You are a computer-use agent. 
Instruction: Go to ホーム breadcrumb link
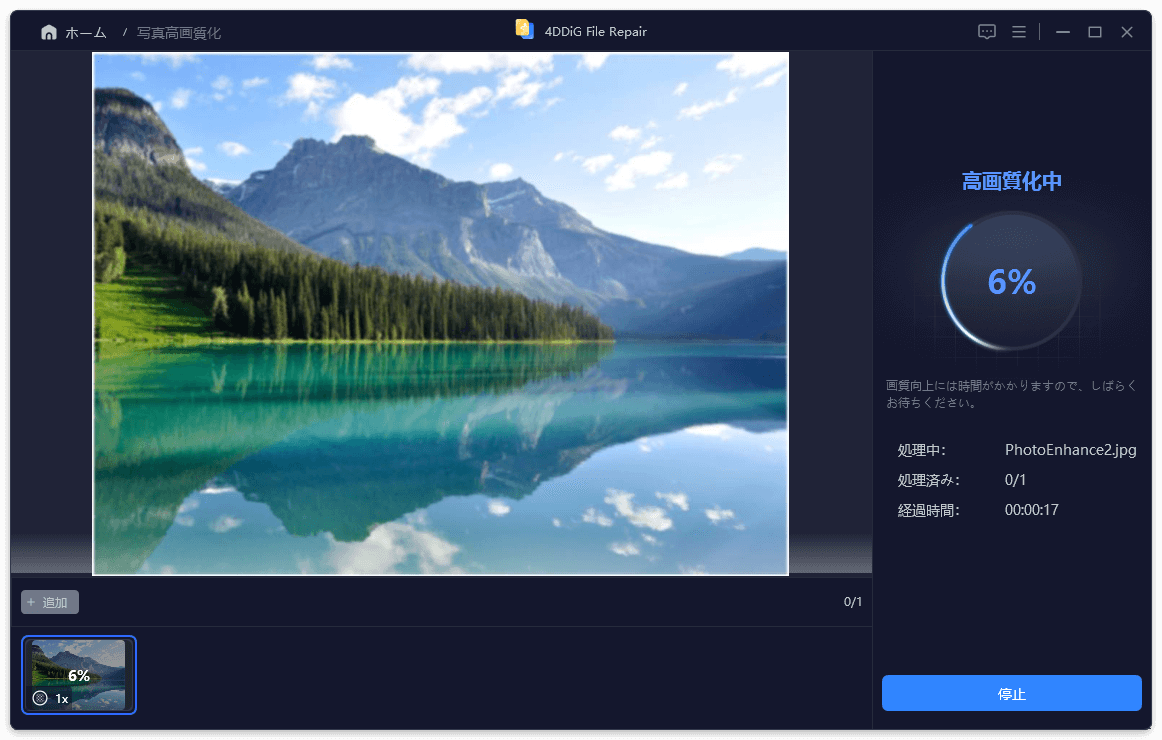pyautogui.click(x=86, y=33)
